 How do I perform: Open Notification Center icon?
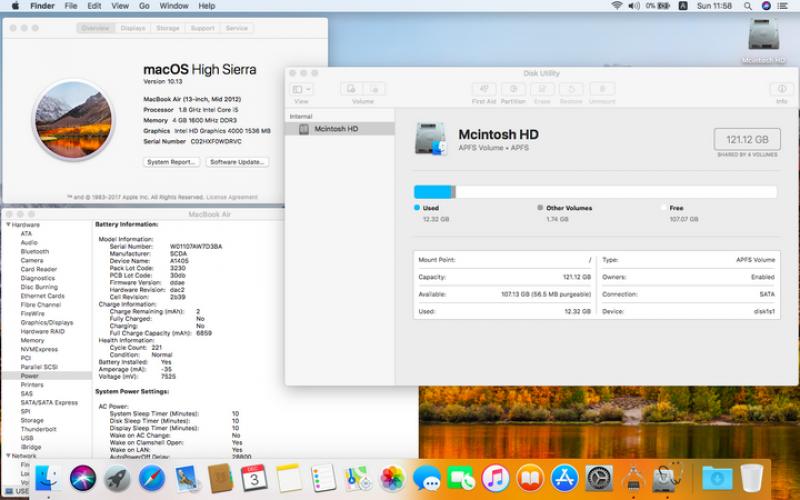783,6
